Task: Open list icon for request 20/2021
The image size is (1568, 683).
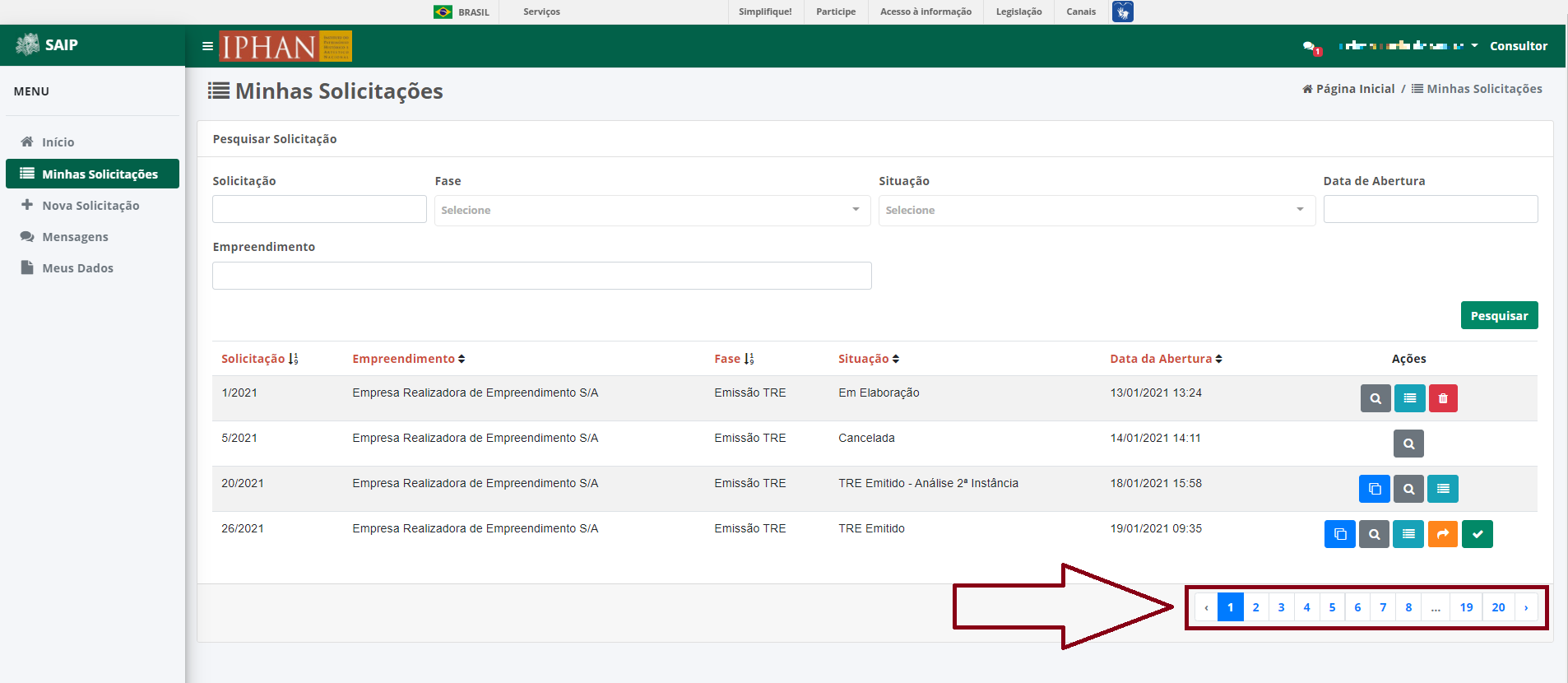Action: (x=1443, y=489)
